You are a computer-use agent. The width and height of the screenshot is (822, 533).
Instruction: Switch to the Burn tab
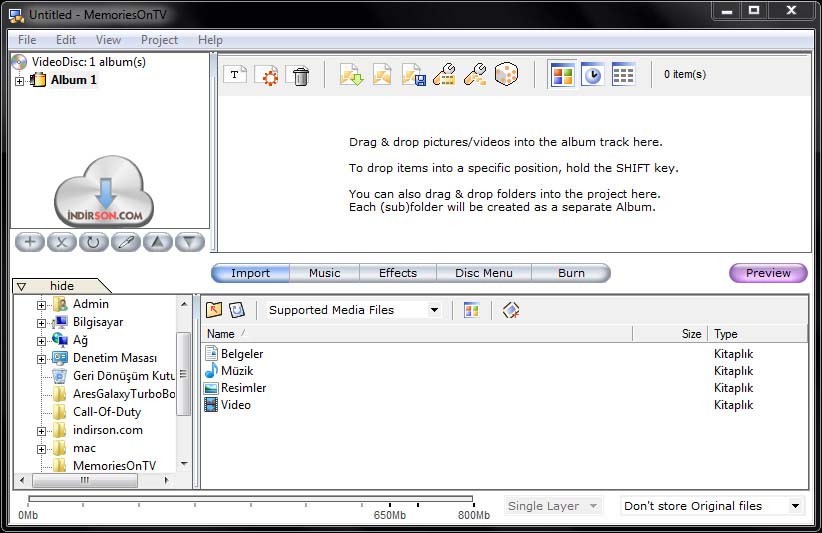pyautogui.click(x=571, y=273)
